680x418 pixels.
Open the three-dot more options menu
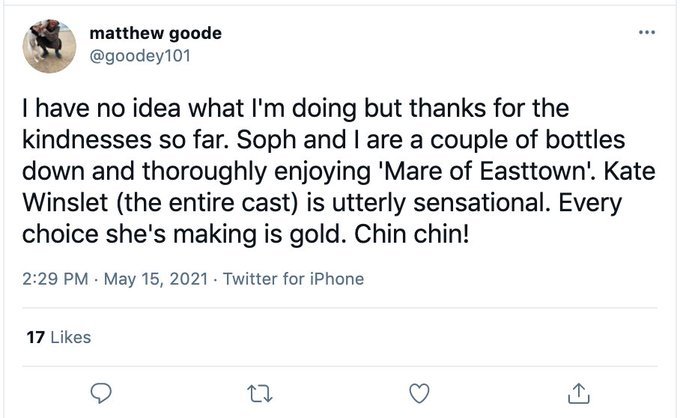tap(650, 33)
